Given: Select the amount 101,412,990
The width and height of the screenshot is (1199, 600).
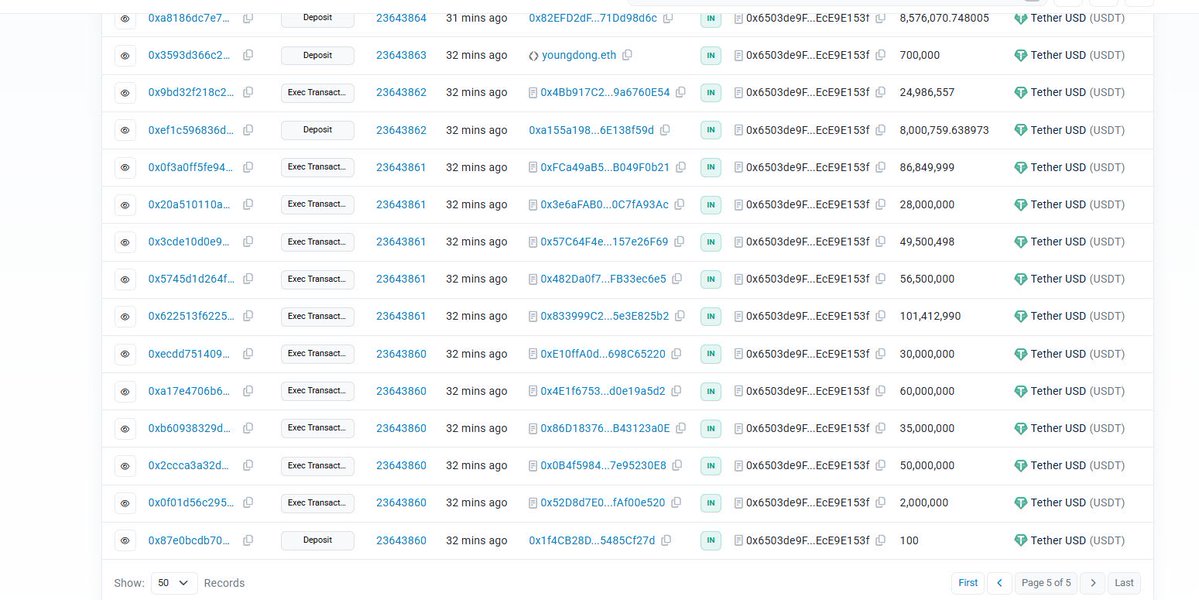Looking at the screenshot, I should click(x=930, y=316).
